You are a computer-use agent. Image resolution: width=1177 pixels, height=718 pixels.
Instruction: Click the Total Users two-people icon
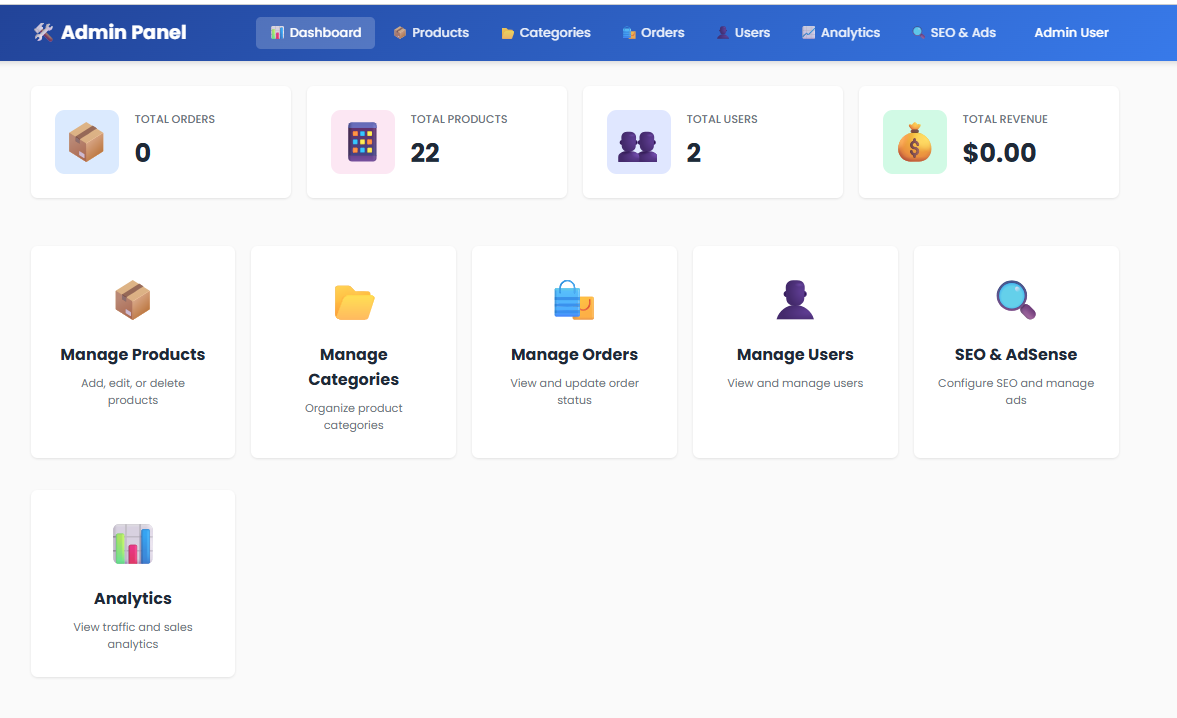[x=638, y=146]
